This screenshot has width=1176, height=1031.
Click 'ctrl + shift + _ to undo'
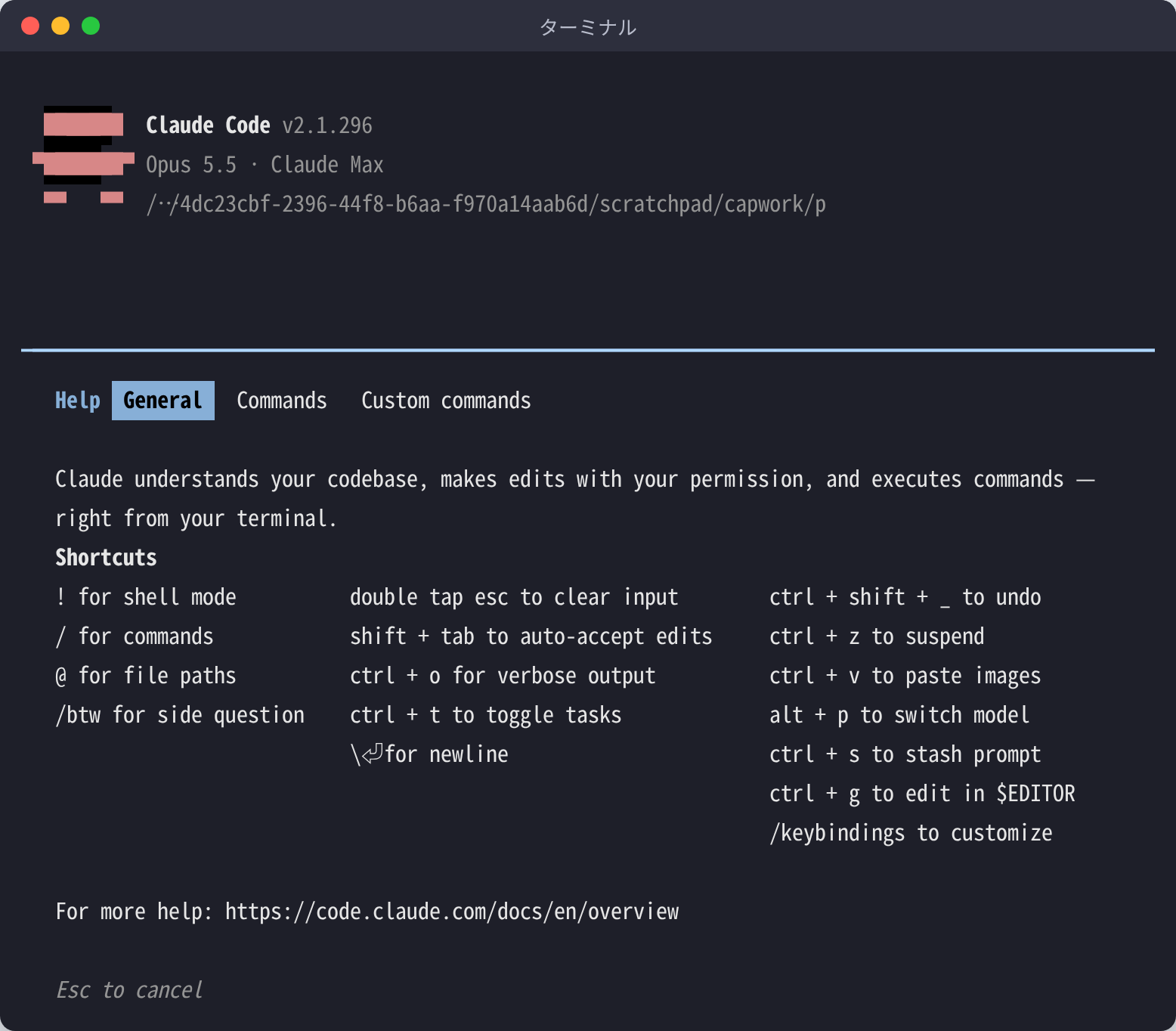coord(905,597)
